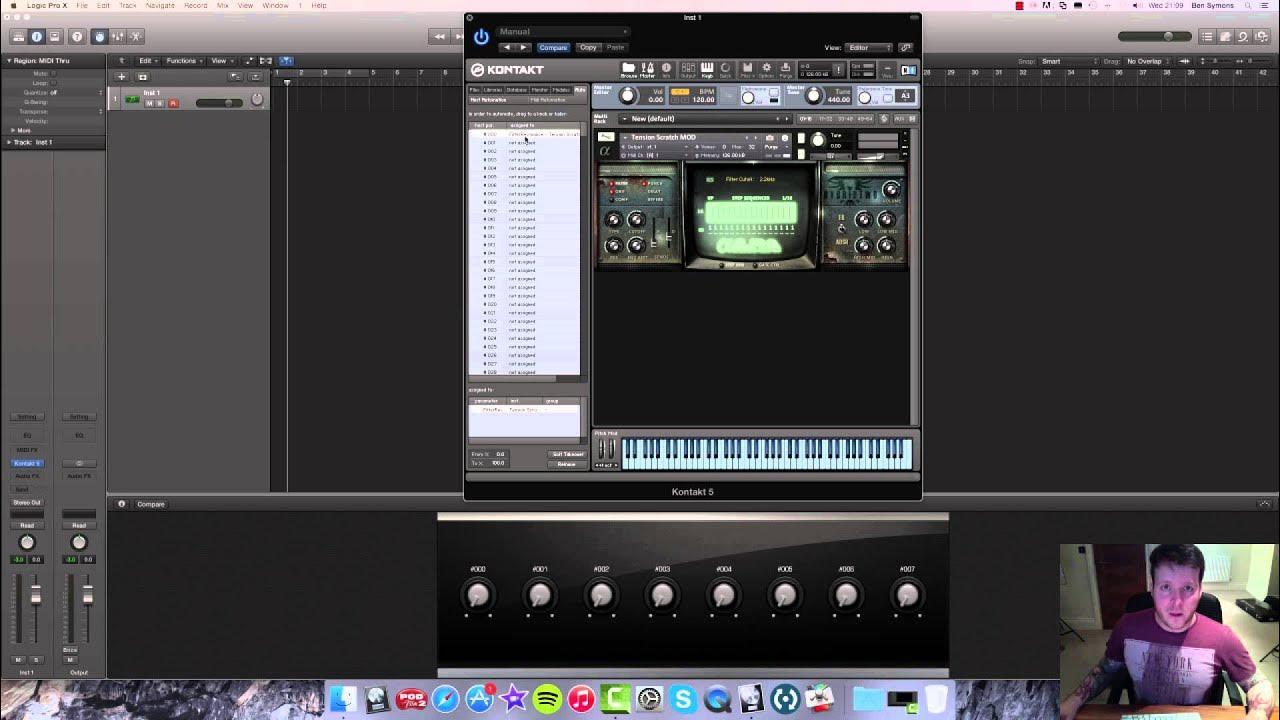Click Kontakt Purge icon

tap(785, 70)
